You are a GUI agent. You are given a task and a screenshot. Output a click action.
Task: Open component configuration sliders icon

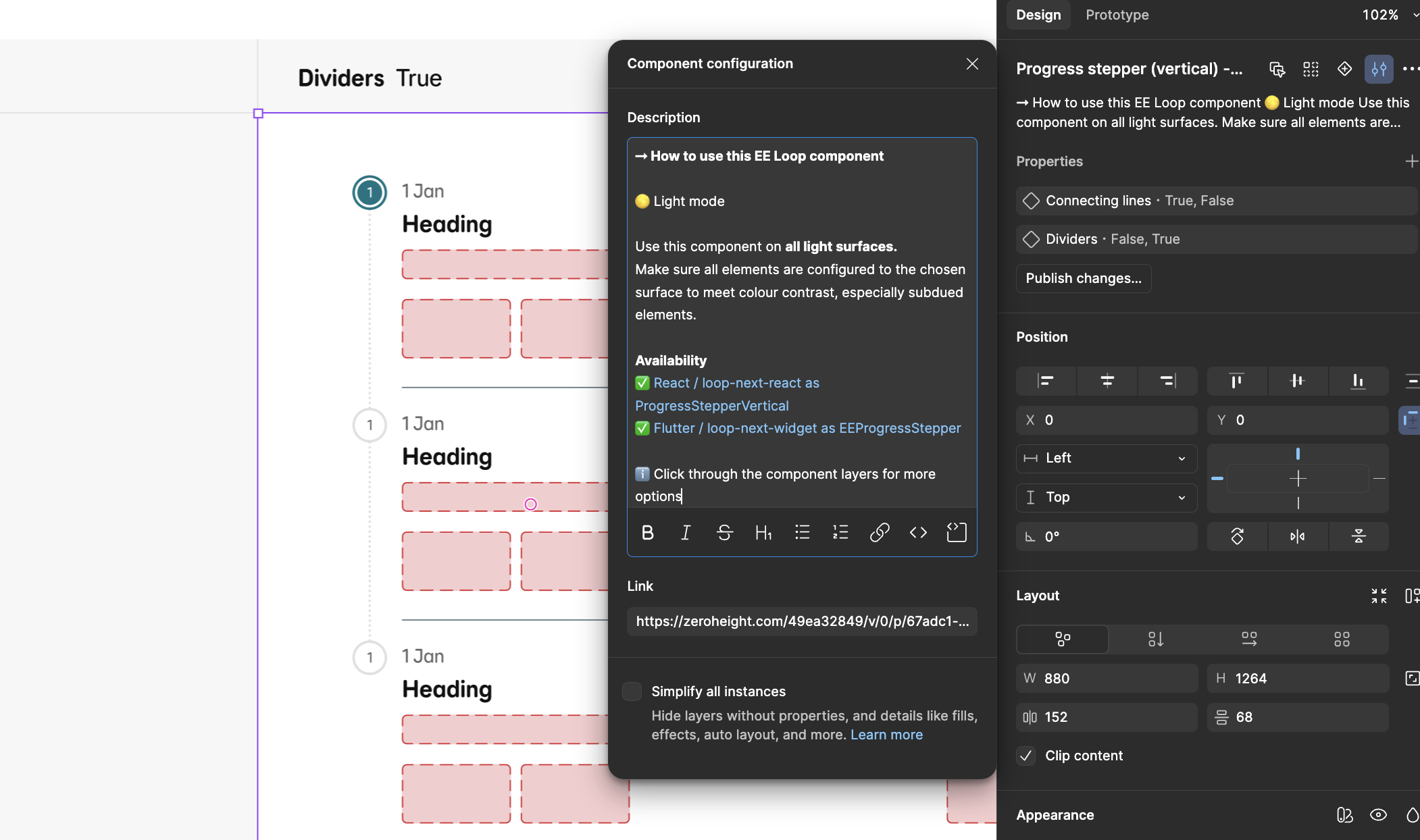click(x=1379, y=69)
